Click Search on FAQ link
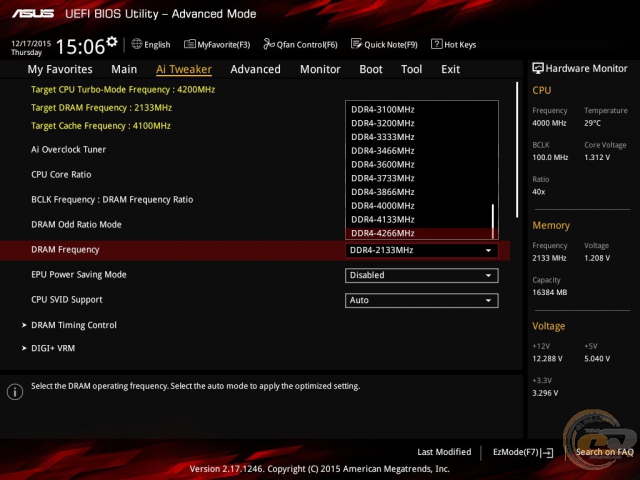This screenshot has width=640, height=480. (604, 452)
